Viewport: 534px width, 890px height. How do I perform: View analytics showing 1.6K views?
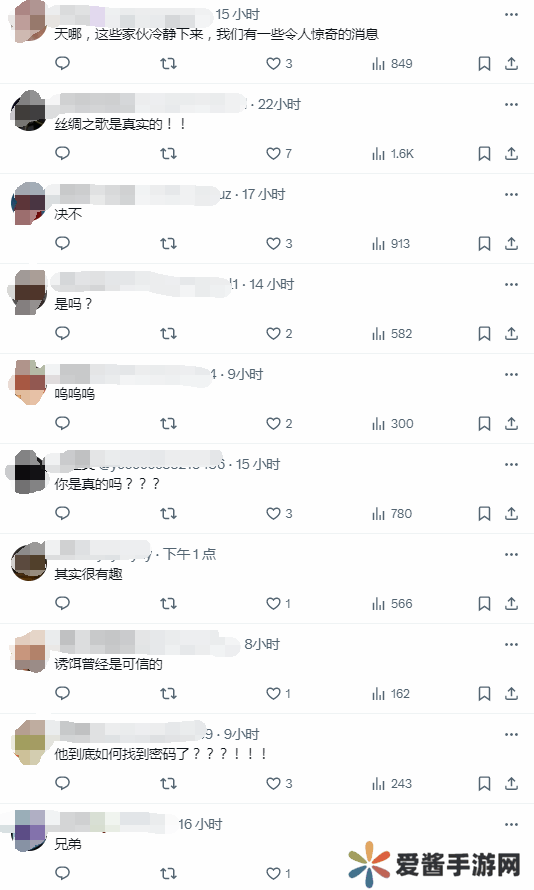[393, 154]
